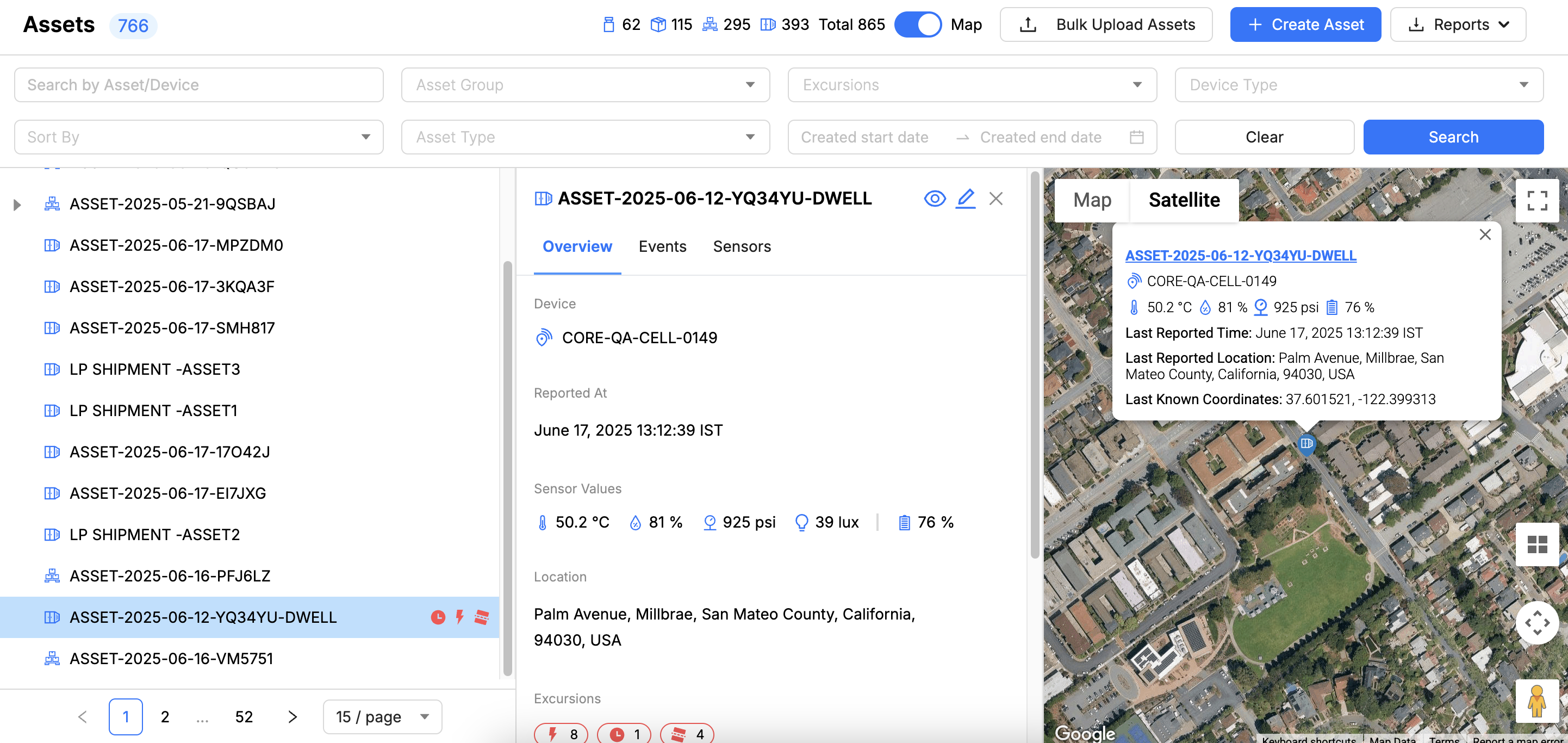Screen dimensions: 1568x743
Task: Toggle the Map view switch off
Action: pos(917,25)
